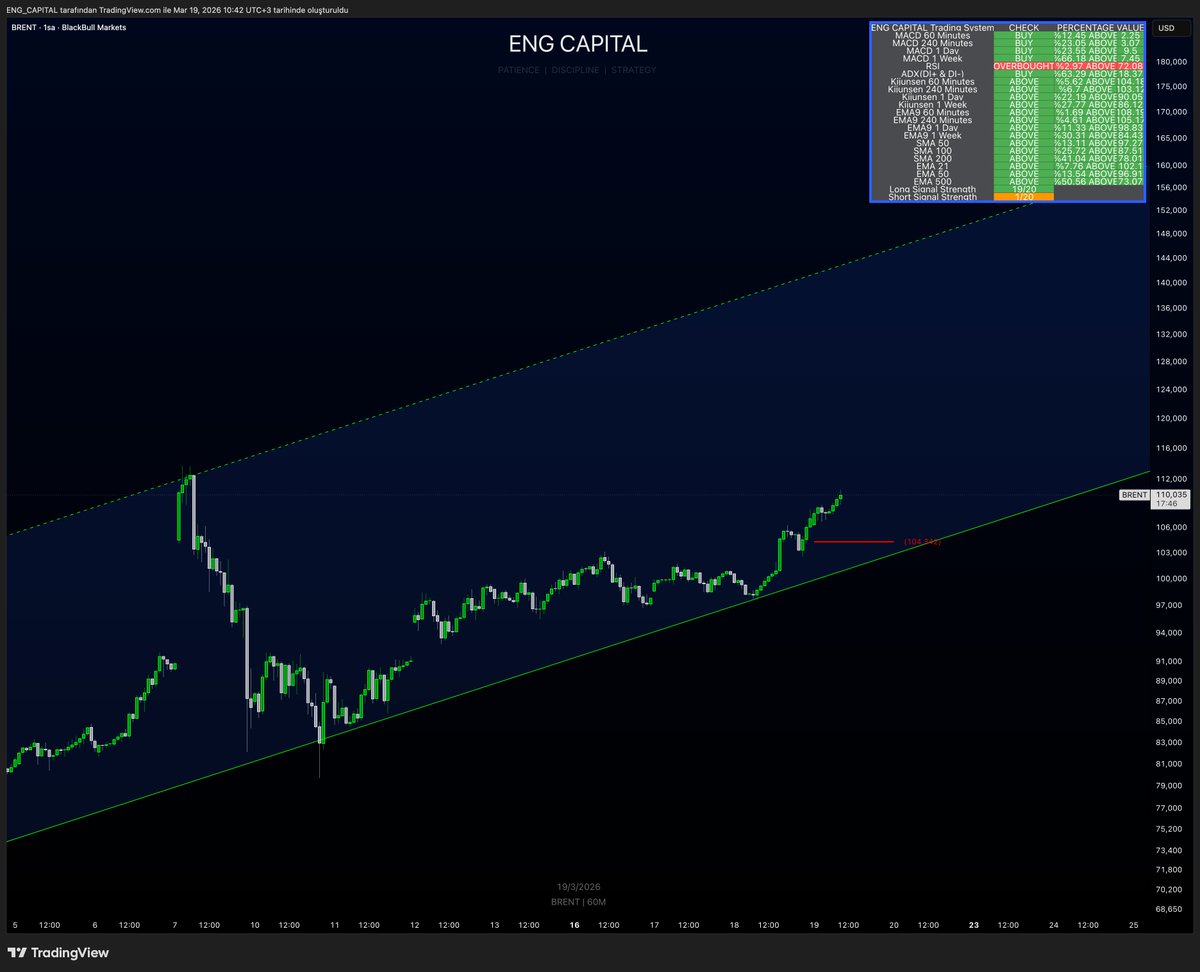This screenshot has width=1200, height=972.
Task: Select the red horizontal line at 104
Action: (x=853, y=542)
